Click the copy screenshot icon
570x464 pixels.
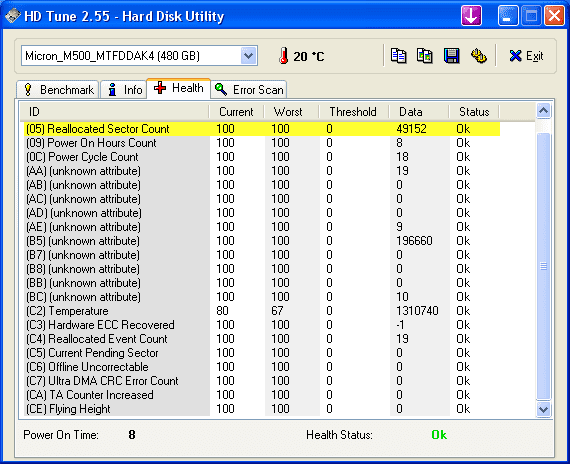(425, 56)
